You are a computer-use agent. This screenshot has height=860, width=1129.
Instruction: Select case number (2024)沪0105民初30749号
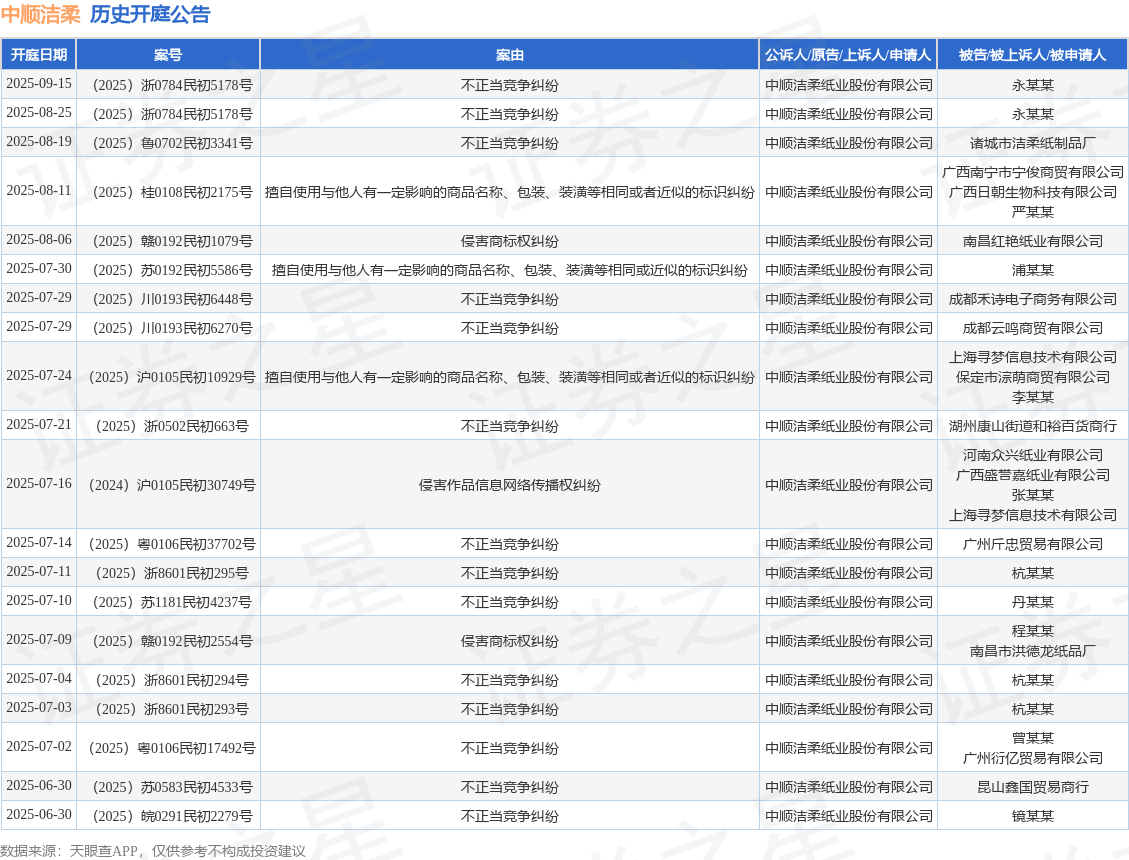coord(168,485)
